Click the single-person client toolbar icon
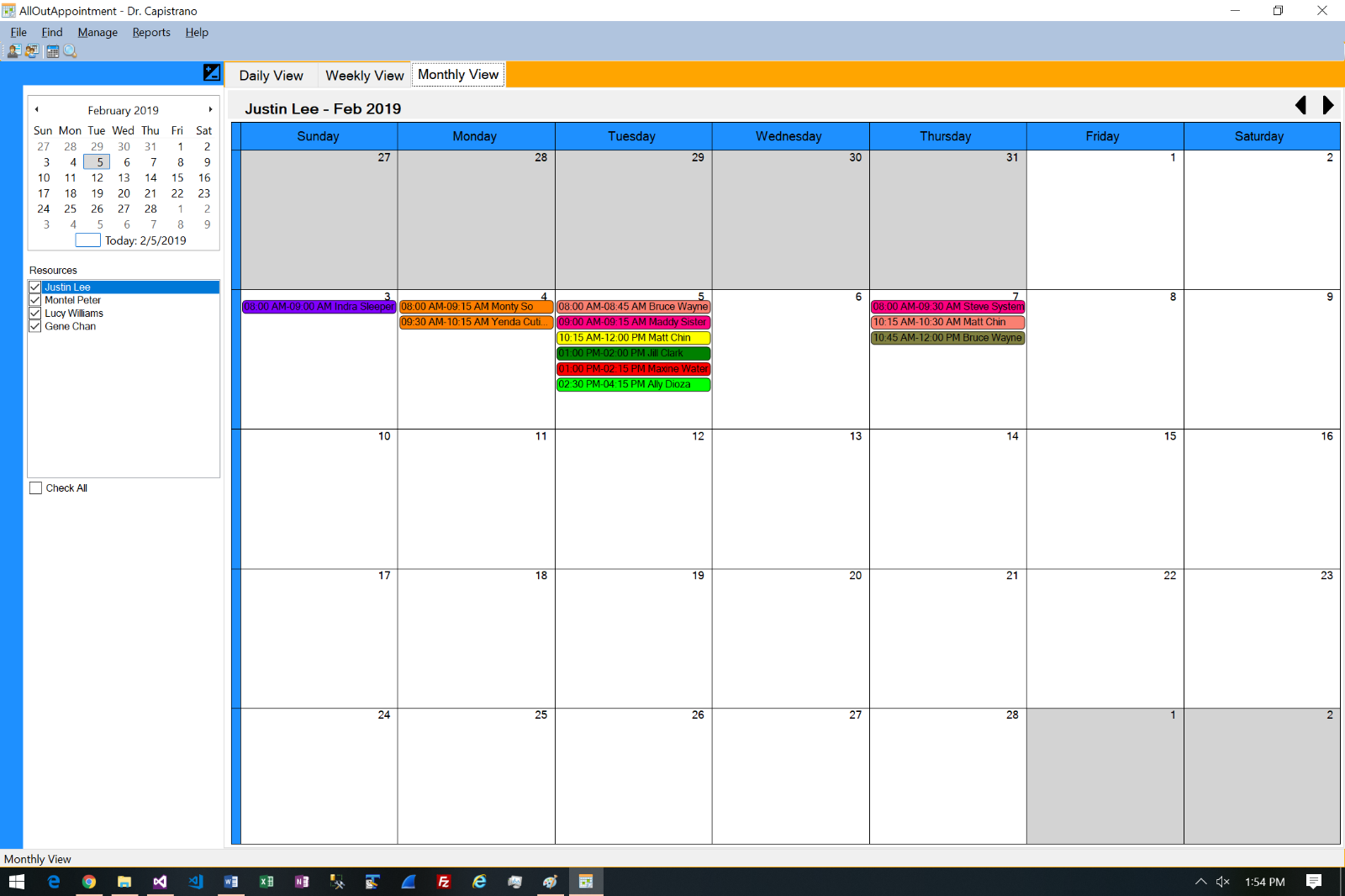The image size is (1345, 896). coord(13,51)
